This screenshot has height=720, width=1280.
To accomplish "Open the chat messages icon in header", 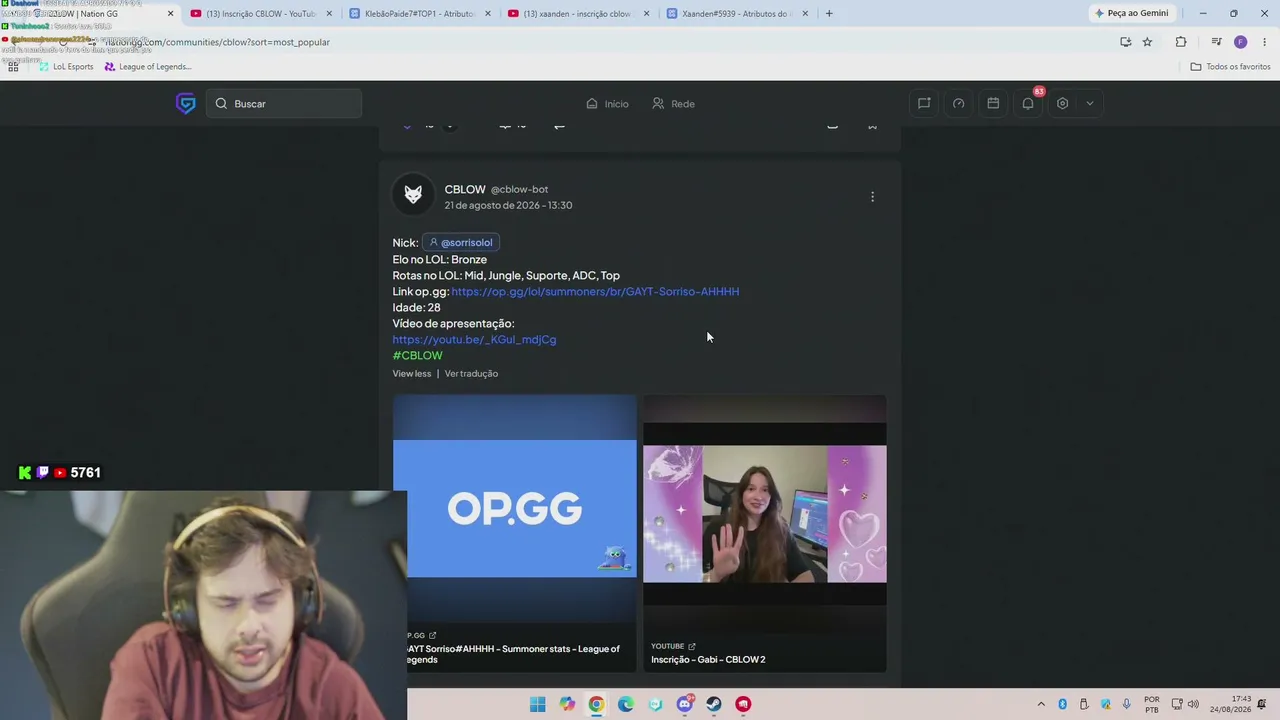I will 924,103.
